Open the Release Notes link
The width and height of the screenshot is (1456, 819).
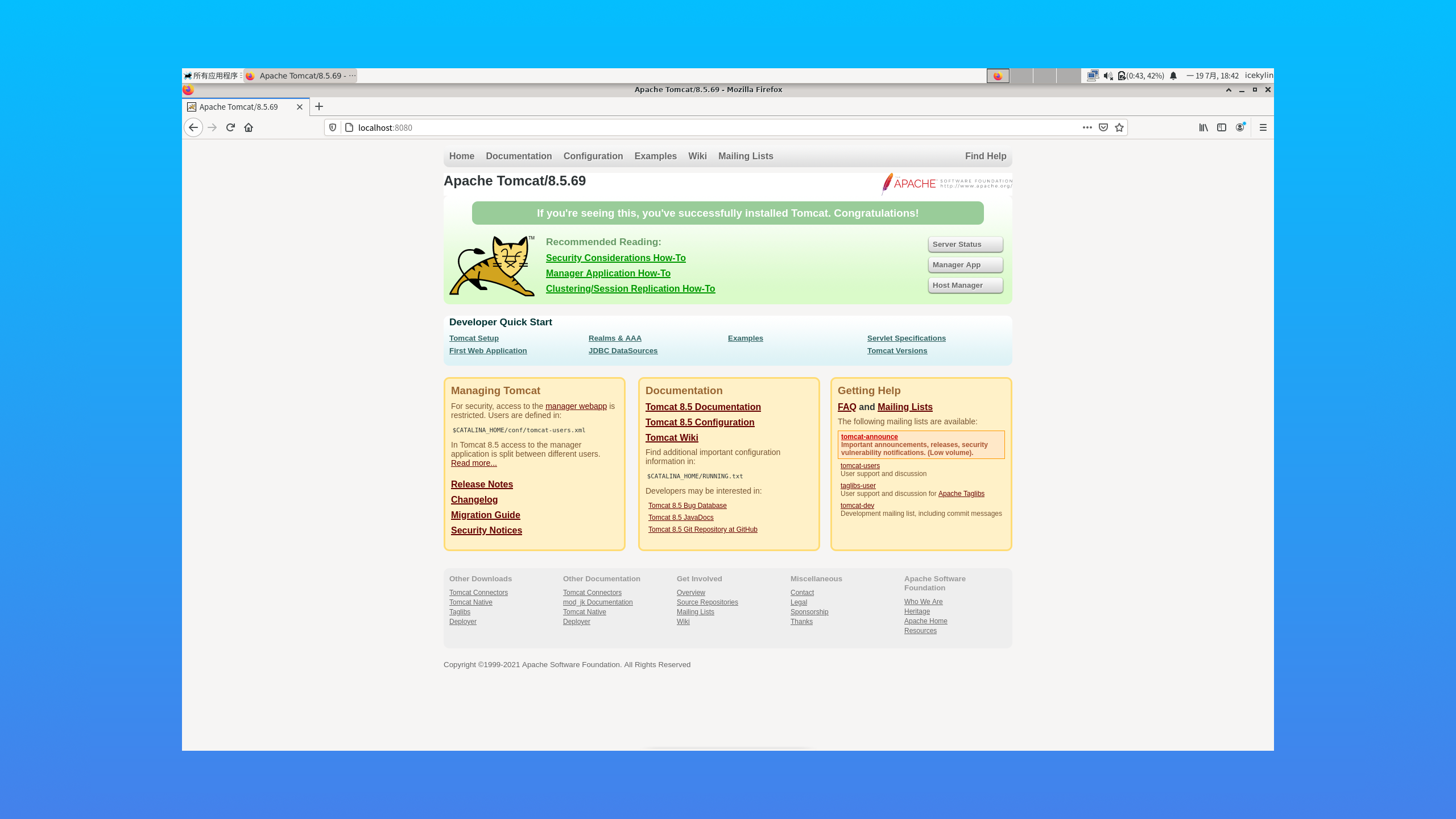[482, 484]
